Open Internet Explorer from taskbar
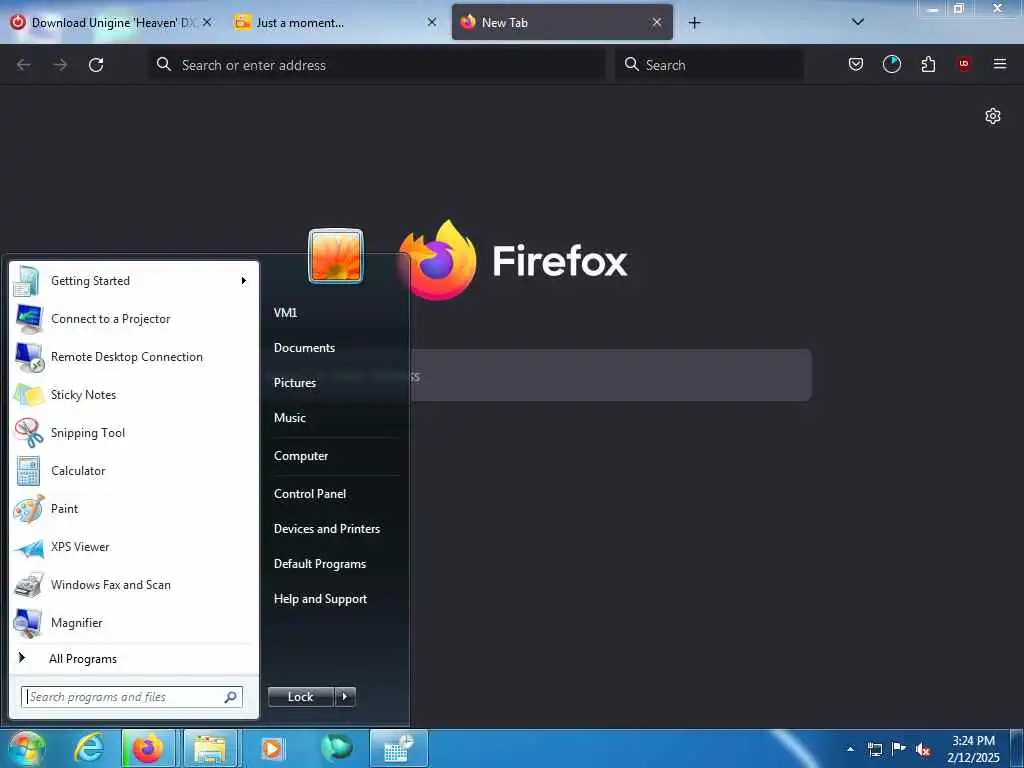Image resolution: width=1024 pixels, height=768 pixels. point(89,748)
